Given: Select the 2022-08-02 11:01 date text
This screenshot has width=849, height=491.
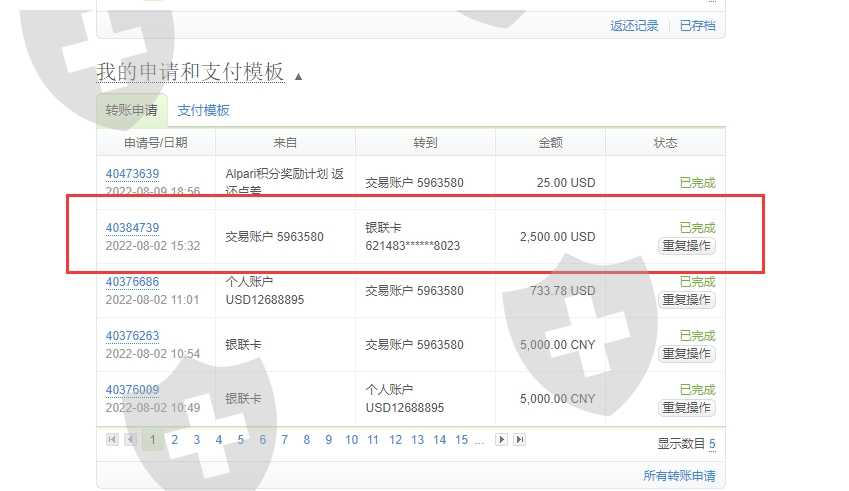Looking at the screenshot, I should pyautogui.click(x=152, y=300).
